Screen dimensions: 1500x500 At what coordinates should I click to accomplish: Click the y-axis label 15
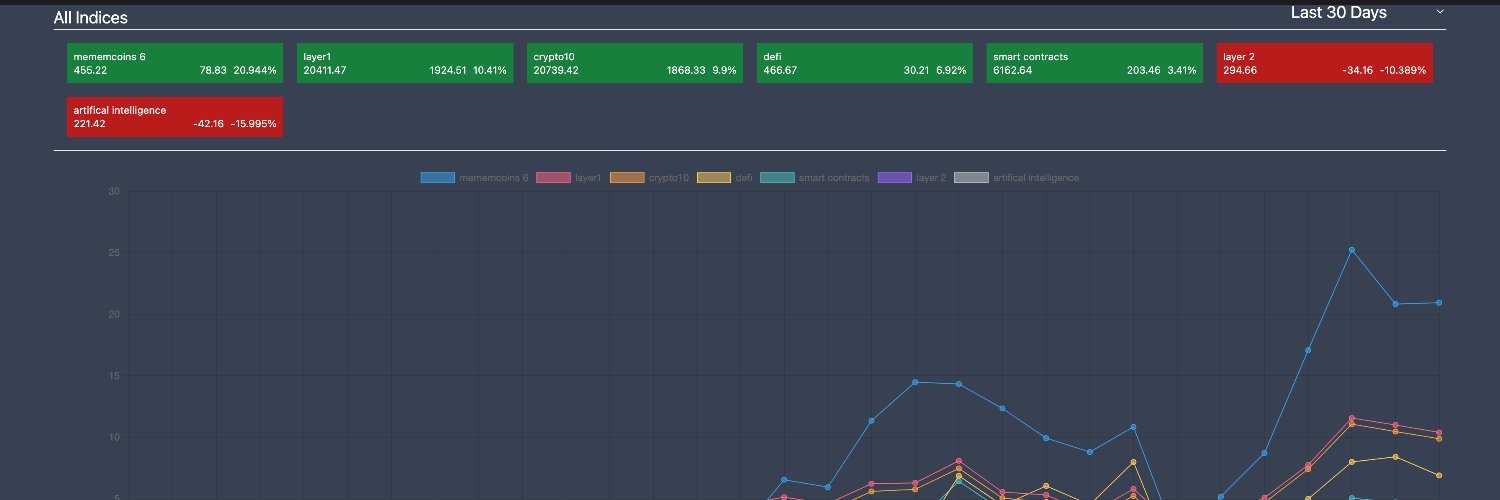114,376
